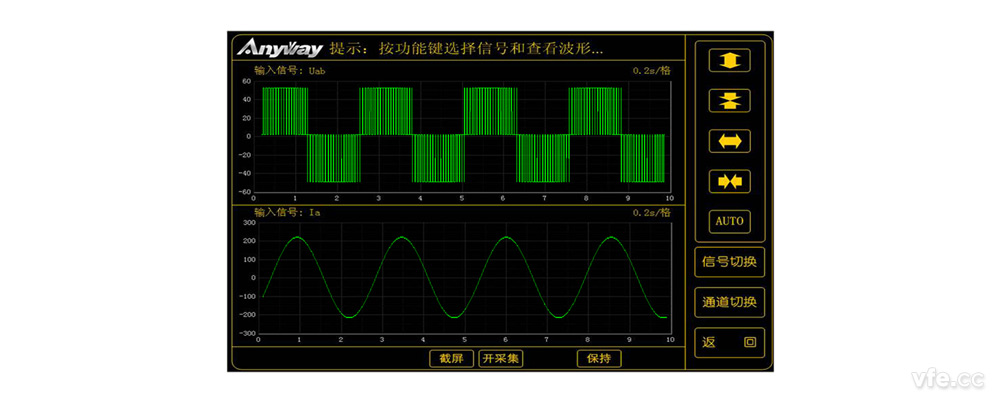The height and width of the screenshot is (402, 1000).
Task: Click the vertical compress arrows icon
Action: (729, 100)
